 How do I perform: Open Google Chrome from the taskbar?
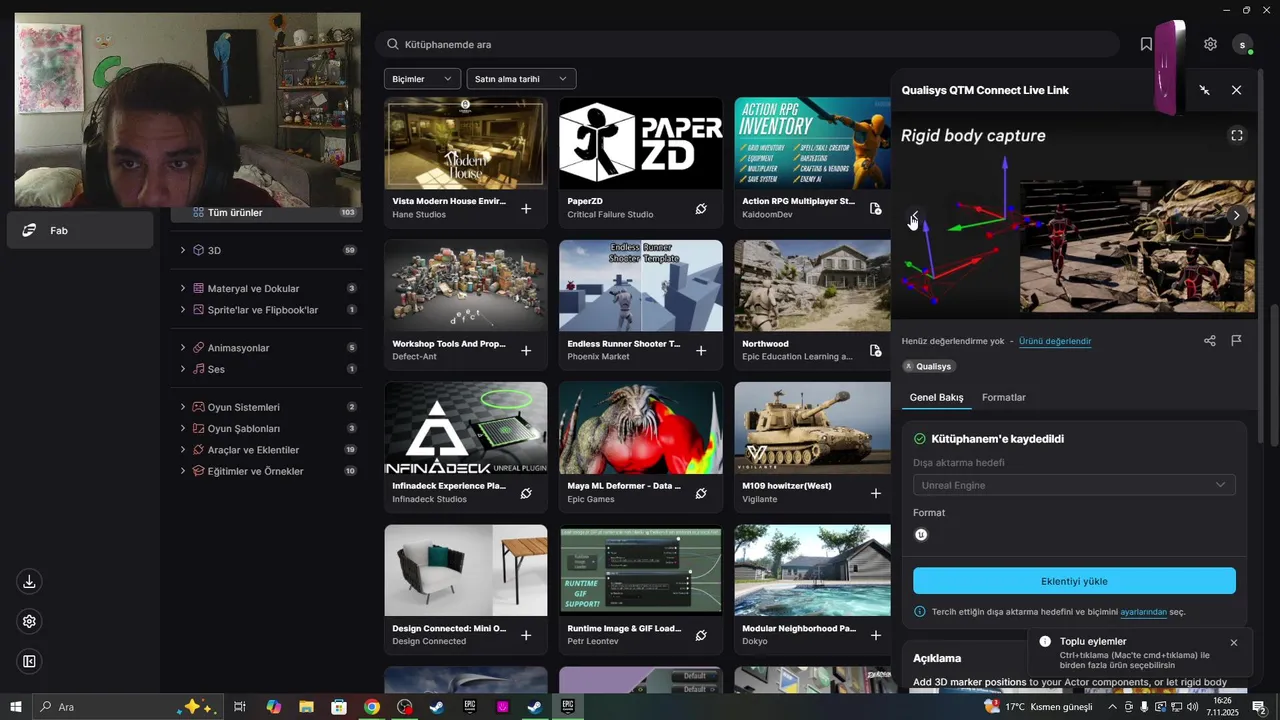(372, 707)
